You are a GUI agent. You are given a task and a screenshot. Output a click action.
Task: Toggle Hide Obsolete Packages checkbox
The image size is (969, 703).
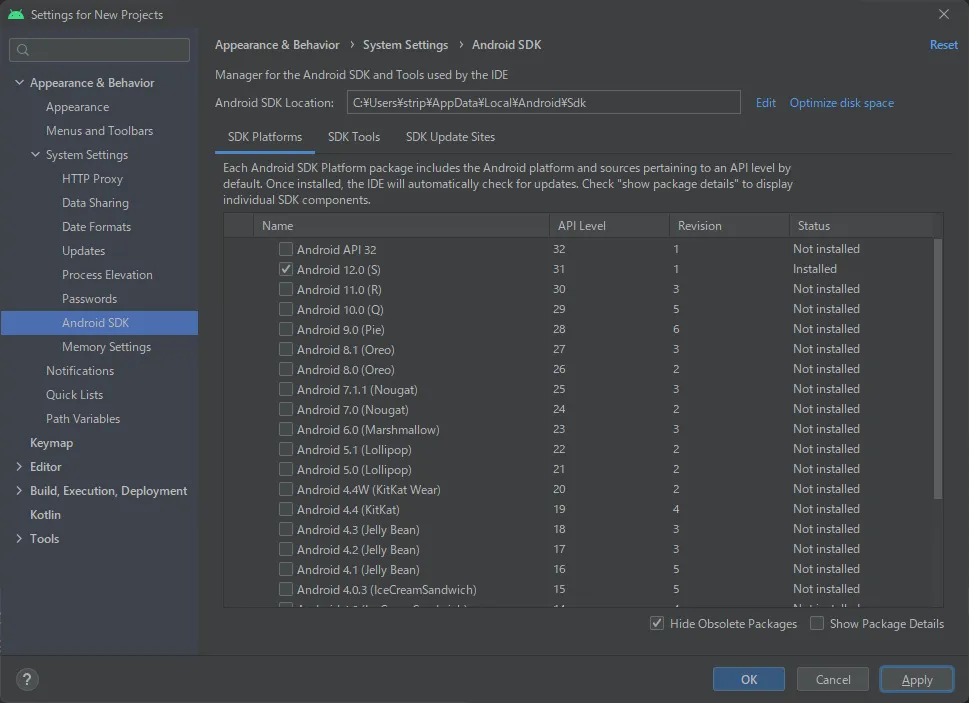click(x=657, y=623)
